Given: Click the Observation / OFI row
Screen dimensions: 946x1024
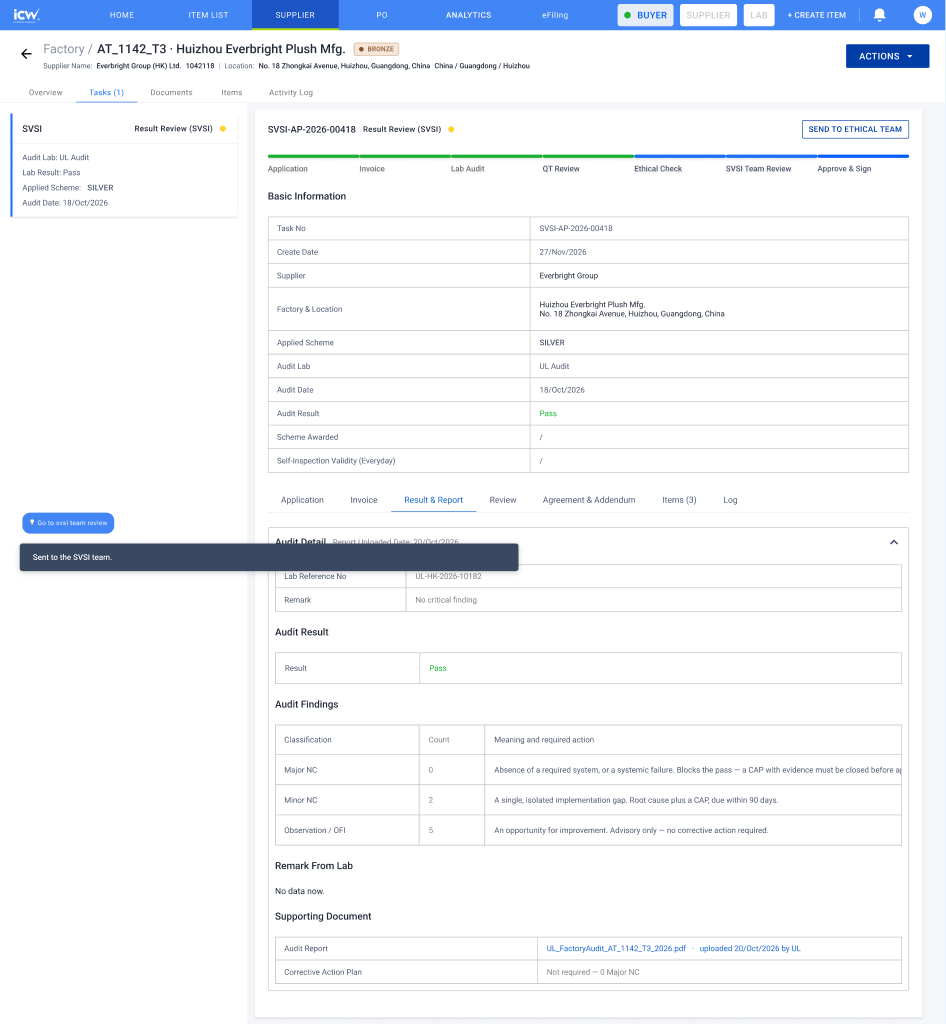Looking at the screenshot, I should pyautogui.click(x=588, y=830).
